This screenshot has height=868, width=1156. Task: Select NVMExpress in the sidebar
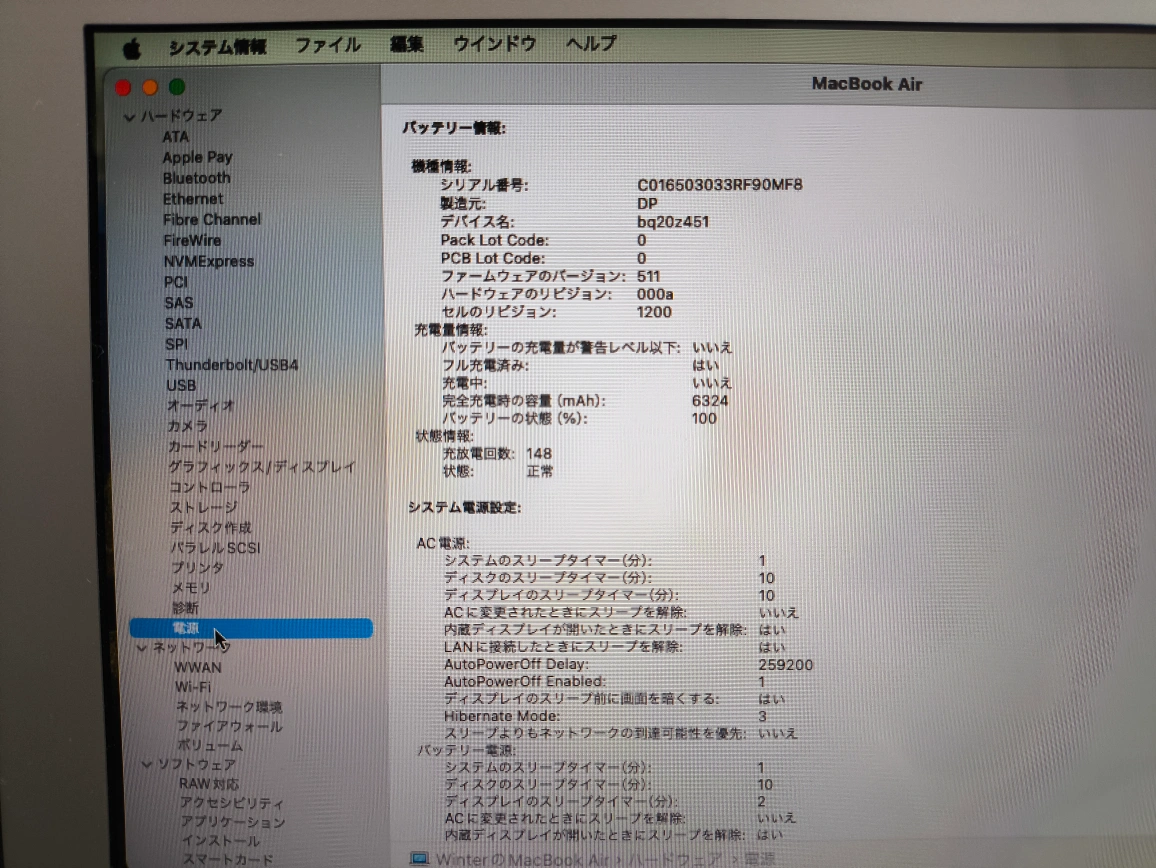209,261
